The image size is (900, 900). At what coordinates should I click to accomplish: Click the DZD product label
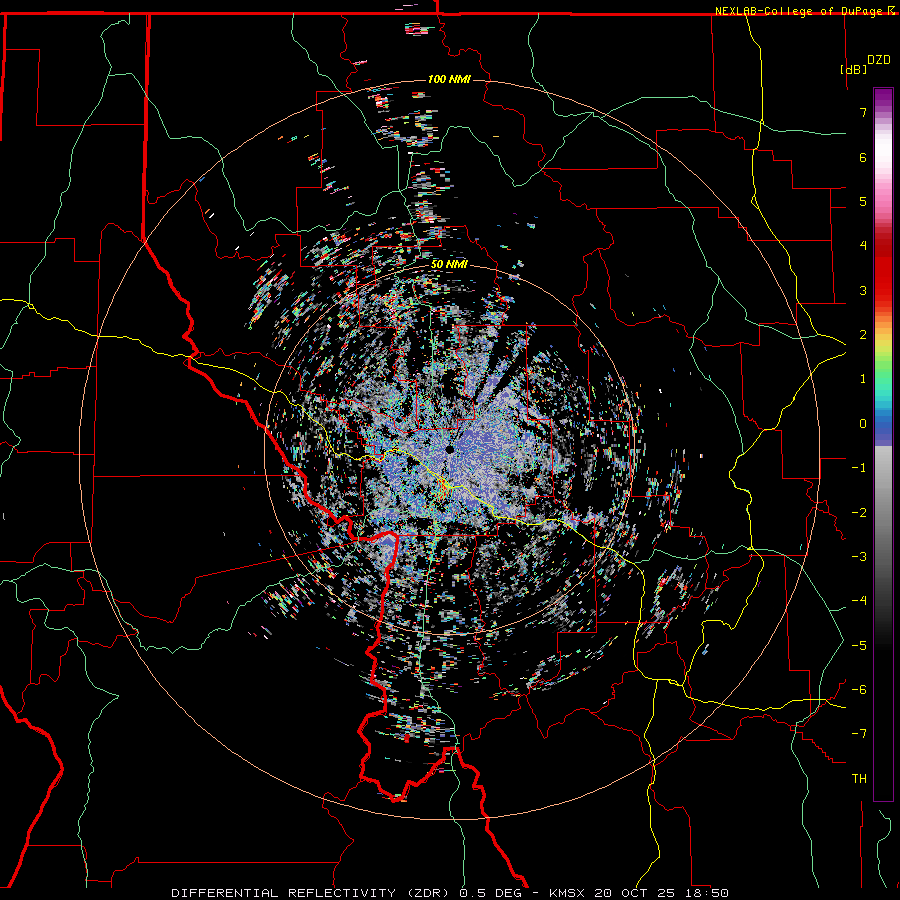(x=878, y=60)
